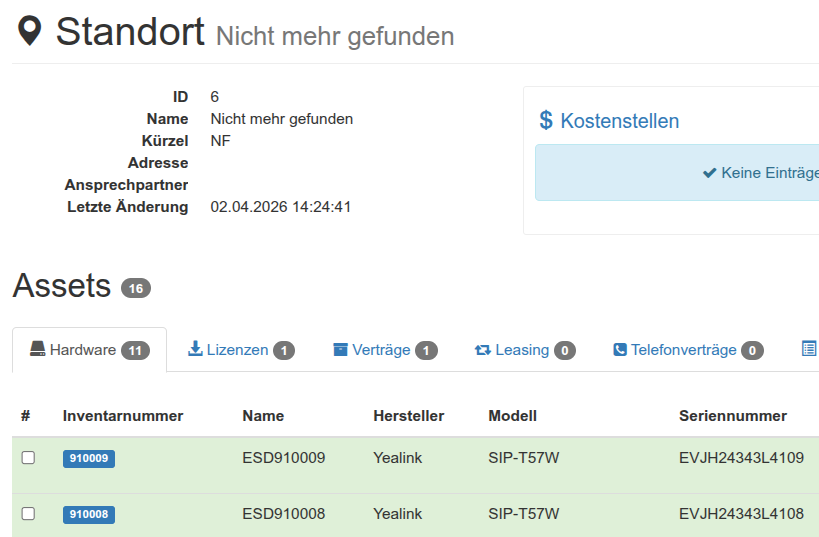Click the dollar sign icon for Kostenstellen

tap(546, 120)
